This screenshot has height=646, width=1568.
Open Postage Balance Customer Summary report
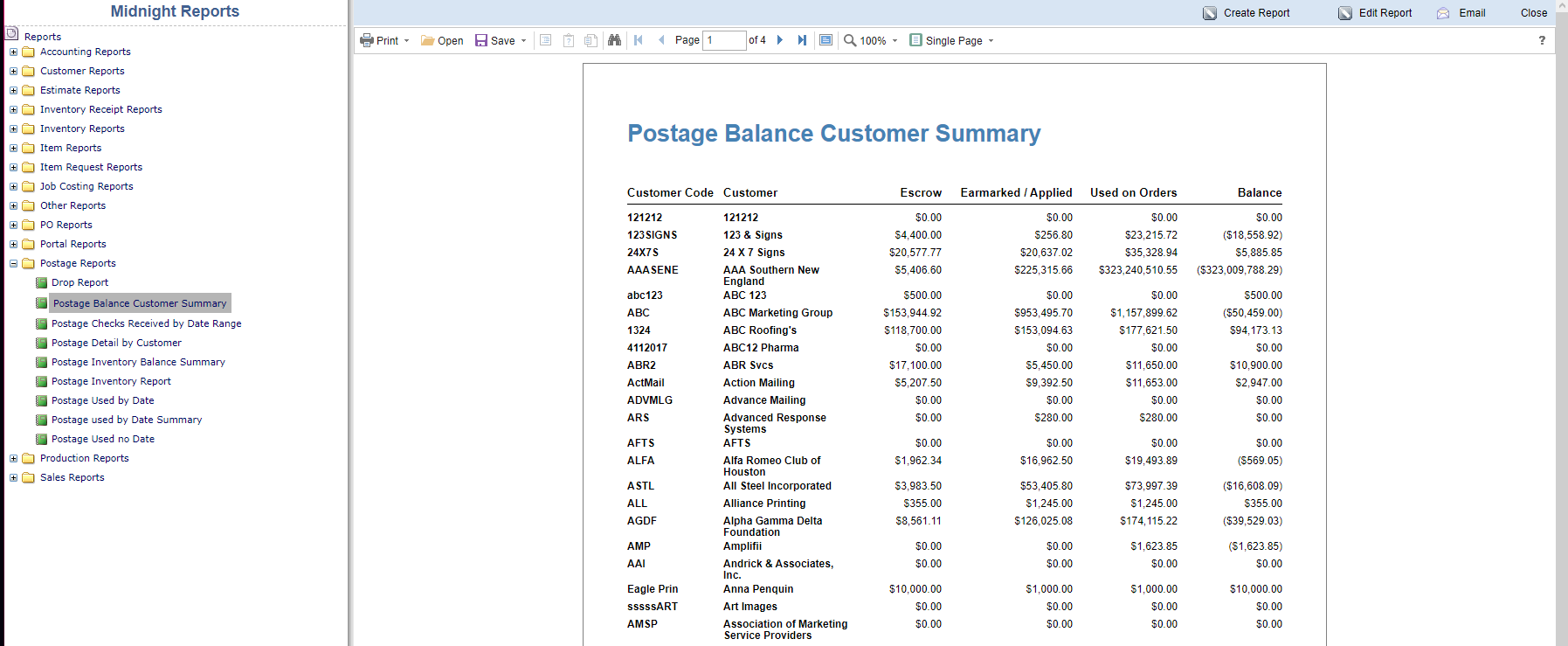pos(140,303)
